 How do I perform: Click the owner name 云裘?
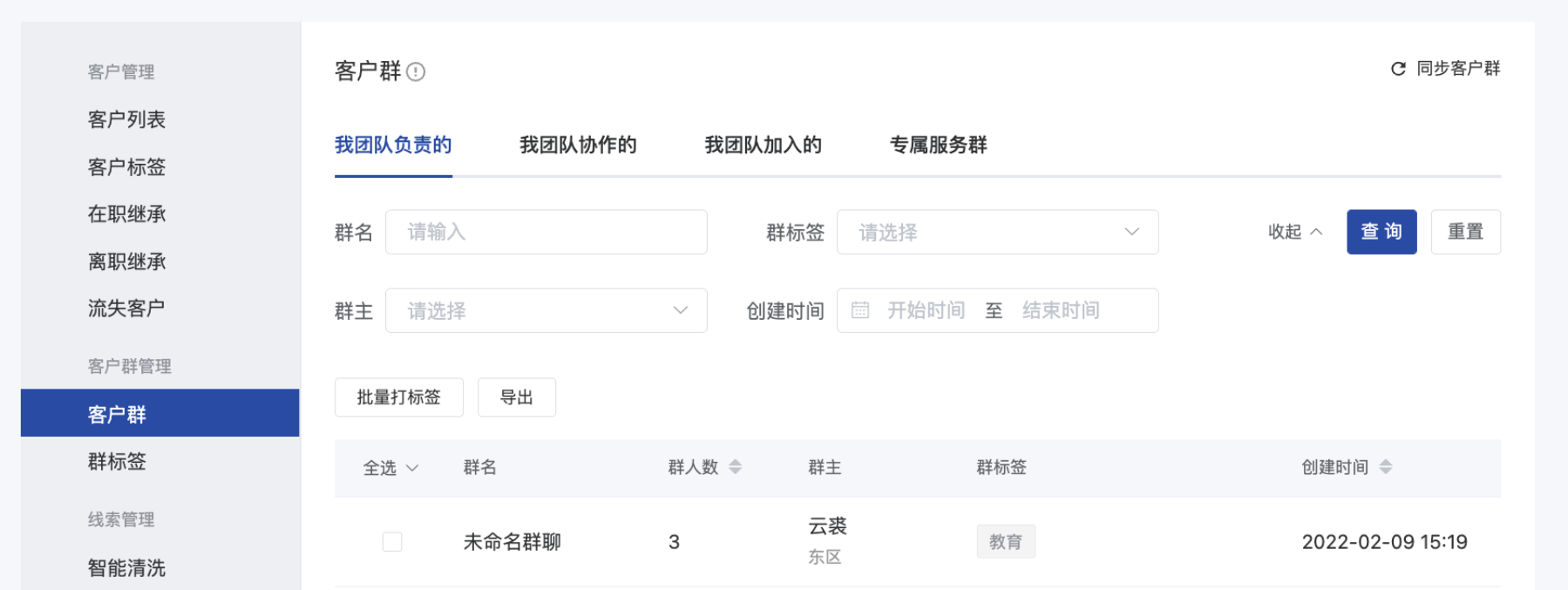pyautogui.click(x=828, y=526)
